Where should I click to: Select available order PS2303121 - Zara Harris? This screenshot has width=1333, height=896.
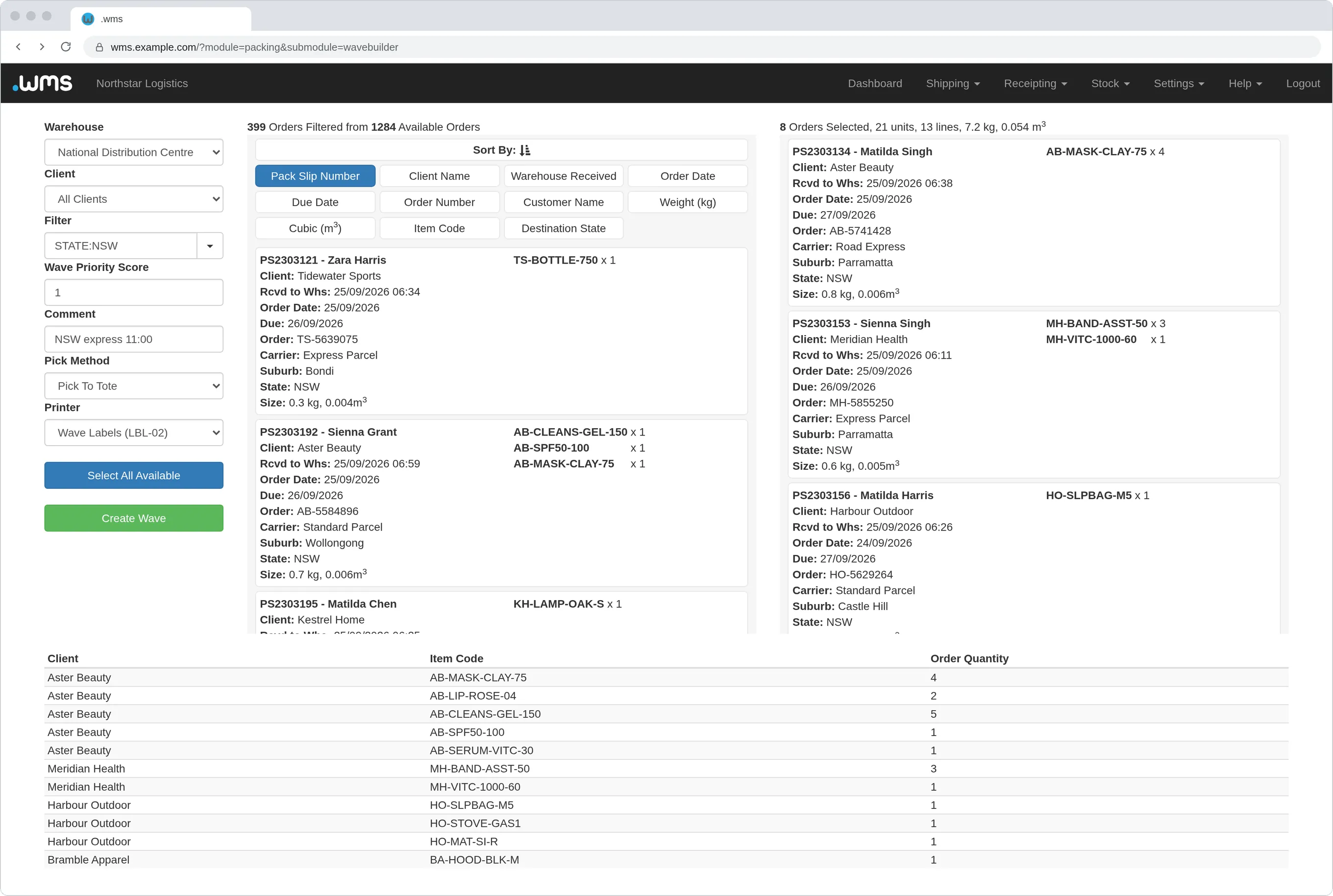pos(501,332)
